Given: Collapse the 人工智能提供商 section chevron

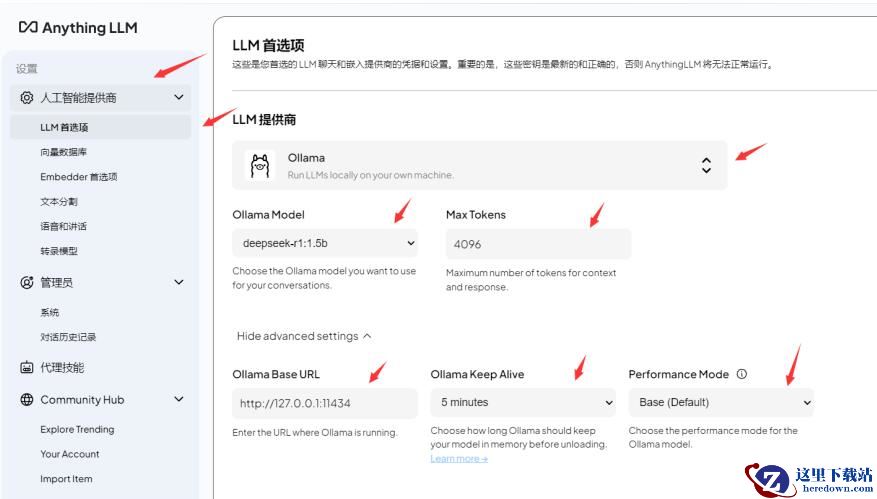Looking at the screenshot, I should tap(178, 97).
